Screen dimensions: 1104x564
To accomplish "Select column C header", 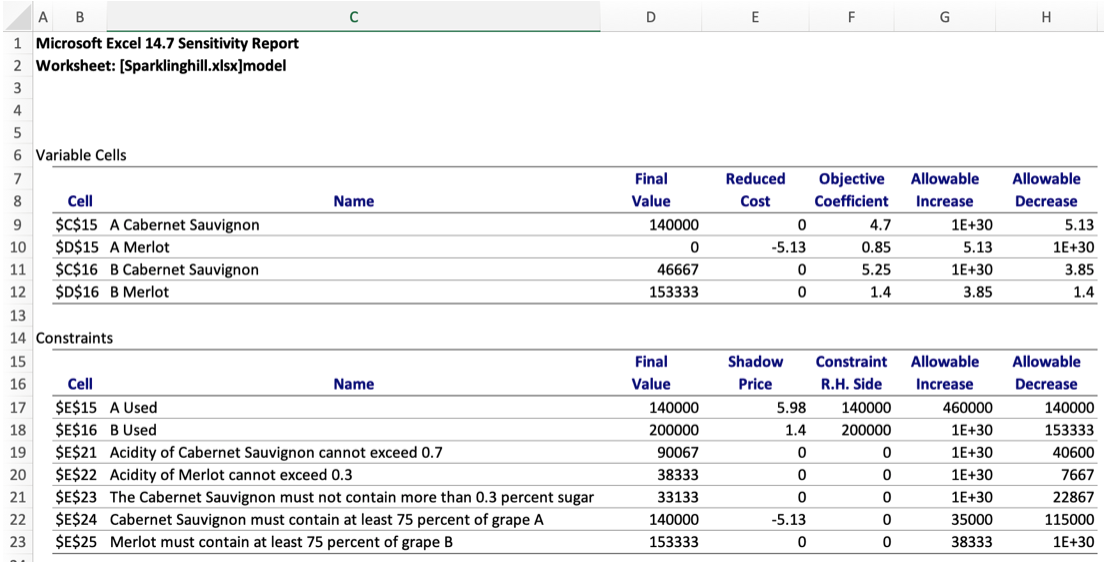I will [353, 17].
